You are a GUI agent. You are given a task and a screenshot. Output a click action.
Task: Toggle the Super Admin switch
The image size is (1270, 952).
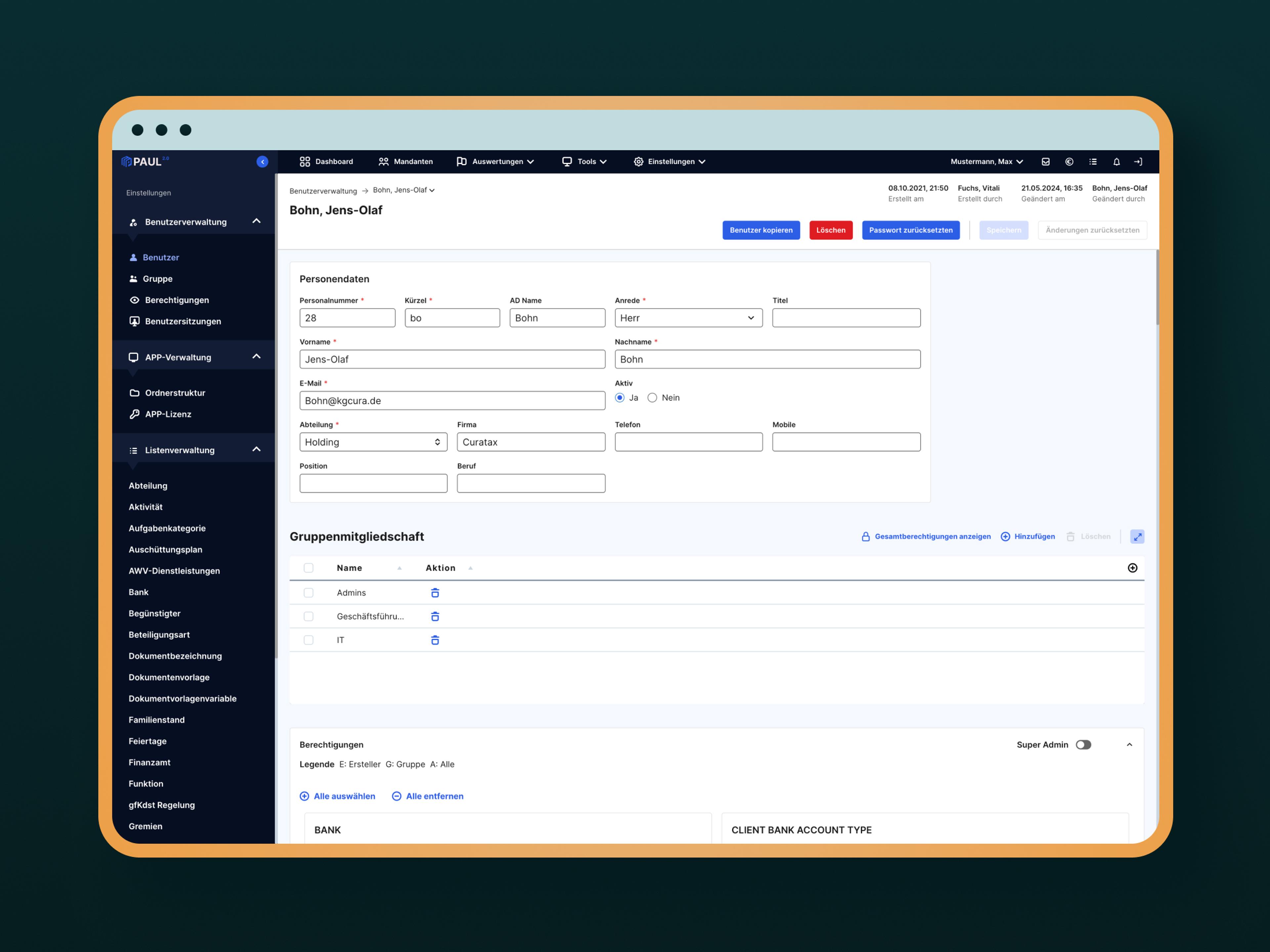(x=1083, y=744)
